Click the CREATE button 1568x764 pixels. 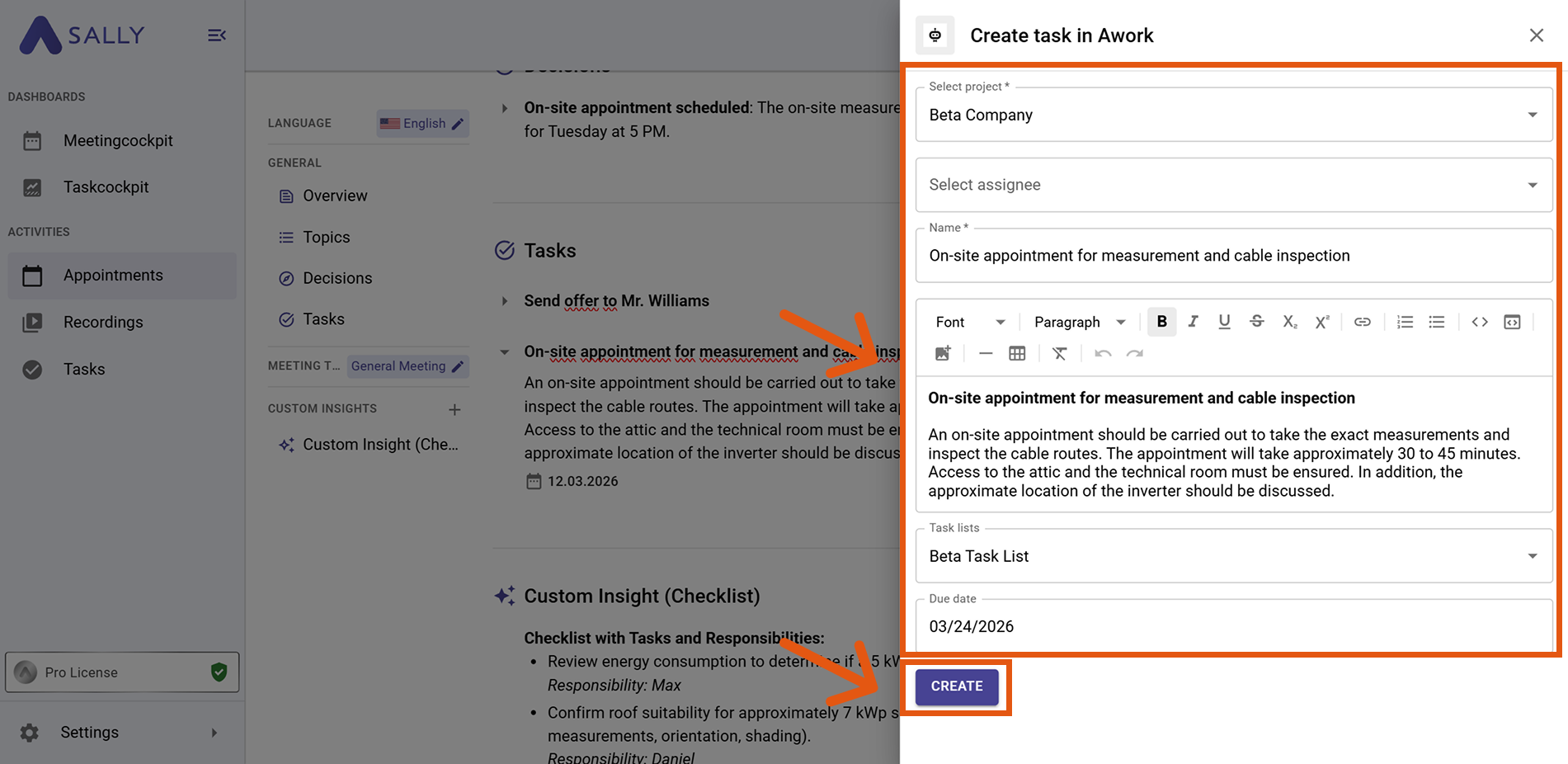[956, 686]
